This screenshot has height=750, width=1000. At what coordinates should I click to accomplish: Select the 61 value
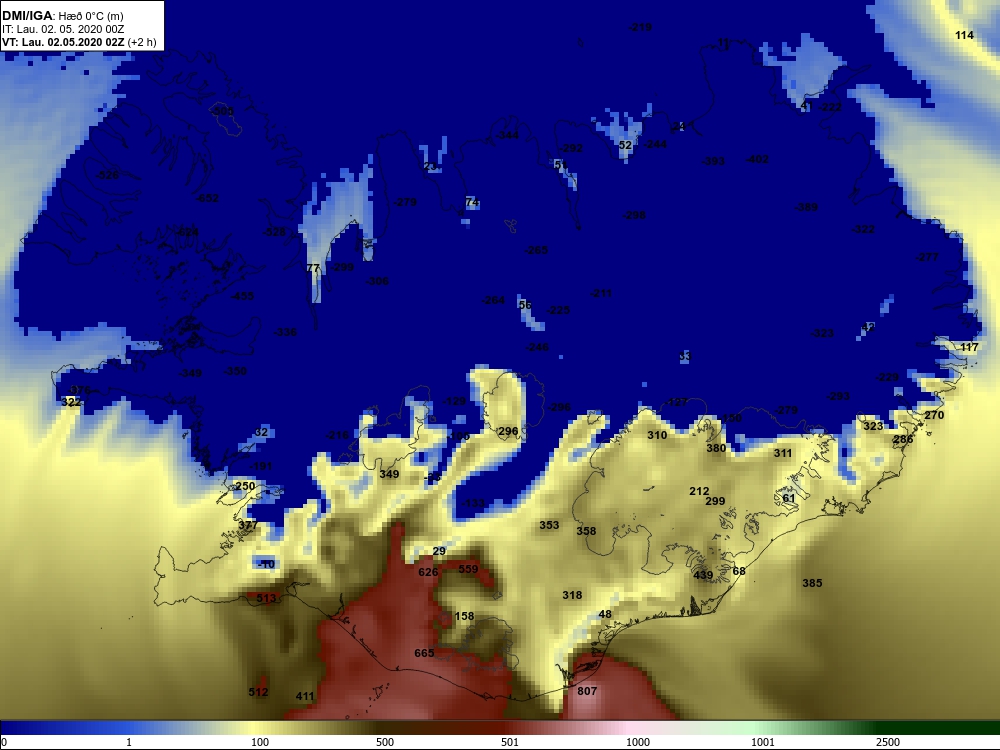click(789, 498)
